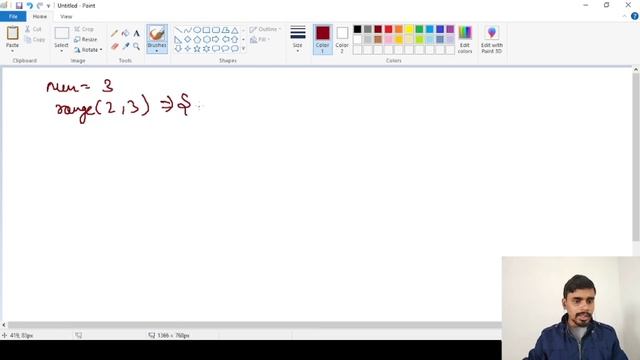
Task: Open the Help question mark icon
Action: click(635, 16)
